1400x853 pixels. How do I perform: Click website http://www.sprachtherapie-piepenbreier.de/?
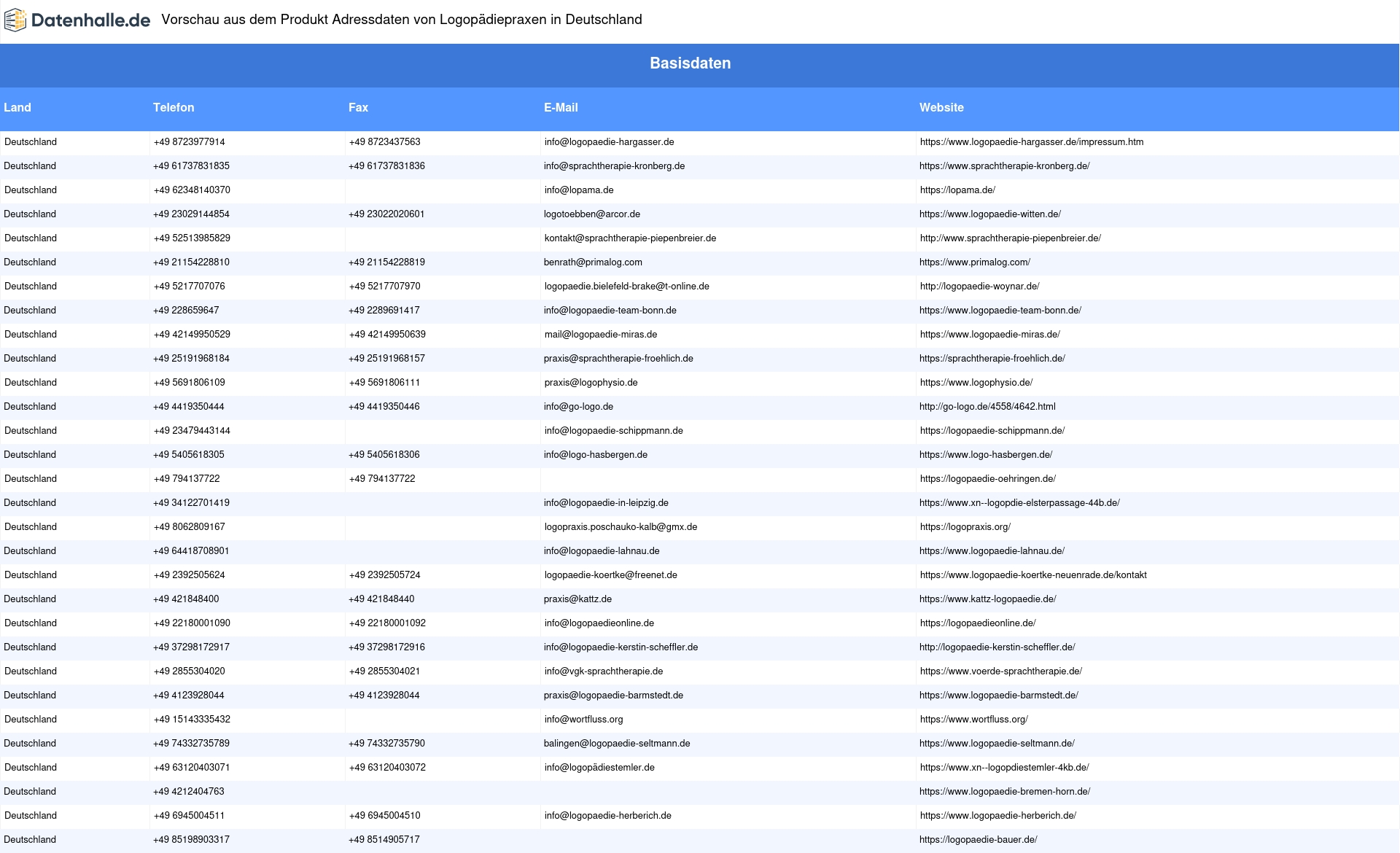pyautogui.click(x=1011, y=238)
